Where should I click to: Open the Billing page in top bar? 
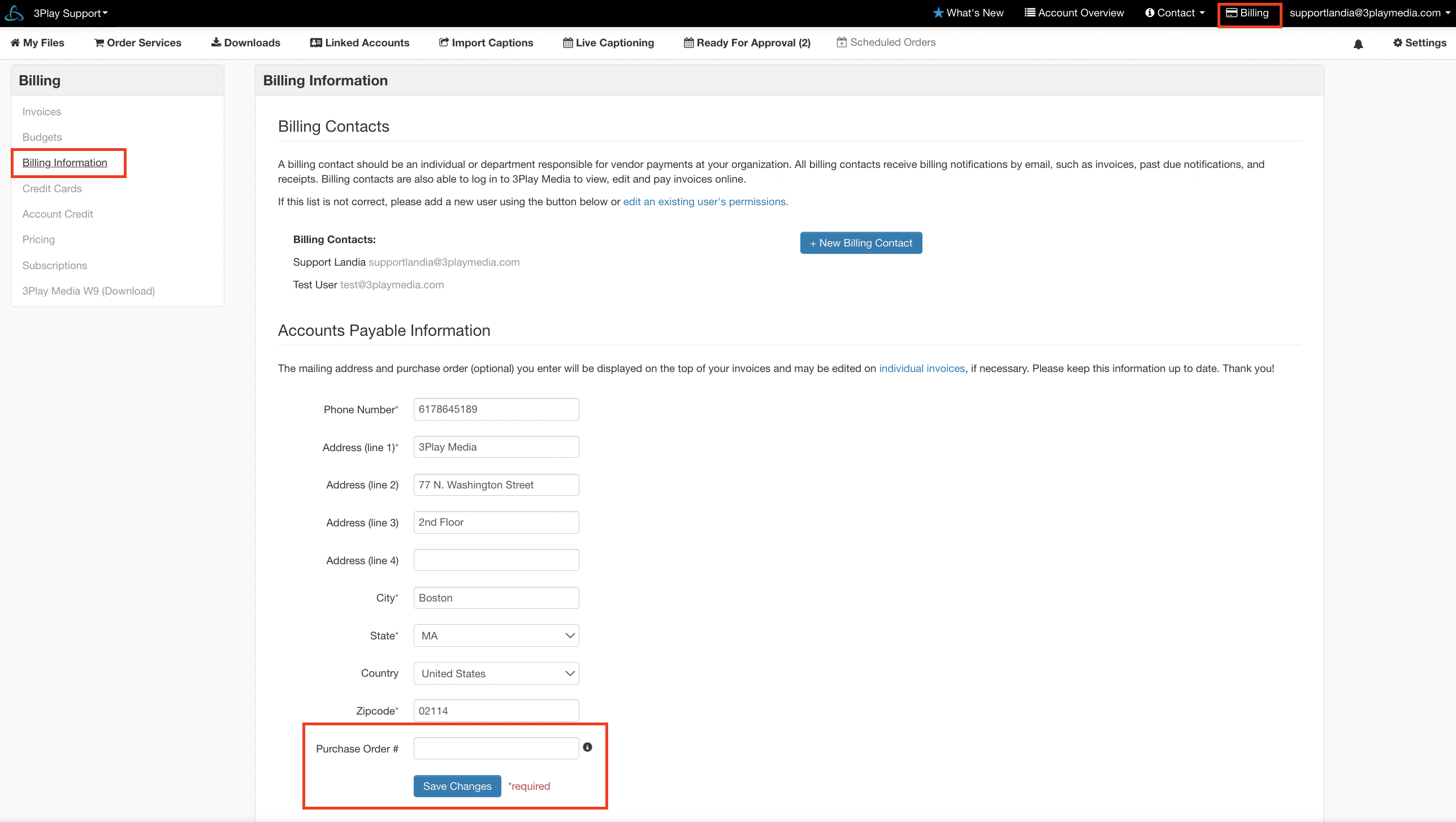pos(1247,13)
